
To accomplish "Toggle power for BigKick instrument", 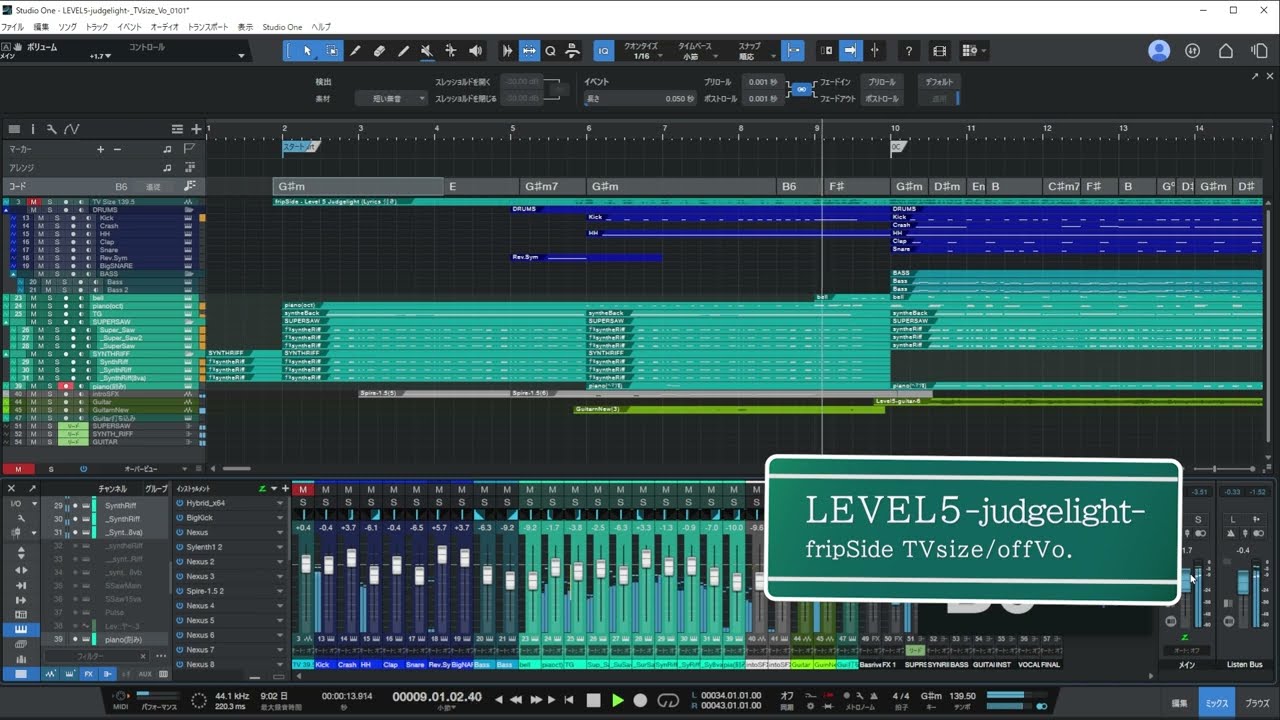I will [180, 518].
